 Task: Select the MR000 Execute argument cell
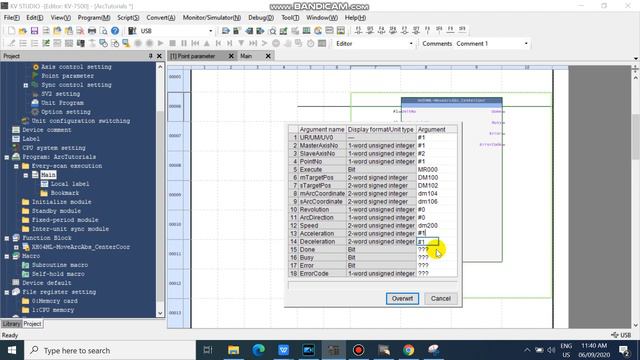(x=436, y=169)
